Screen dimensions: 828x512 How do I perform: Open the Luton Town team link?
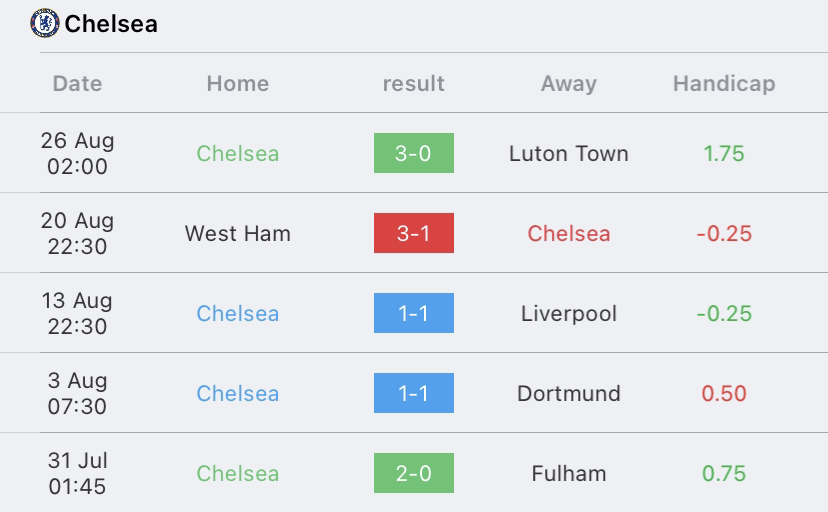569,154
